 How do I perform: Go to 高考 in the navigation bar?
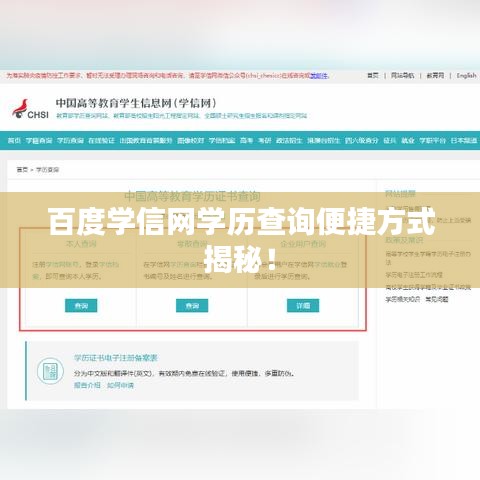[246, 140]
